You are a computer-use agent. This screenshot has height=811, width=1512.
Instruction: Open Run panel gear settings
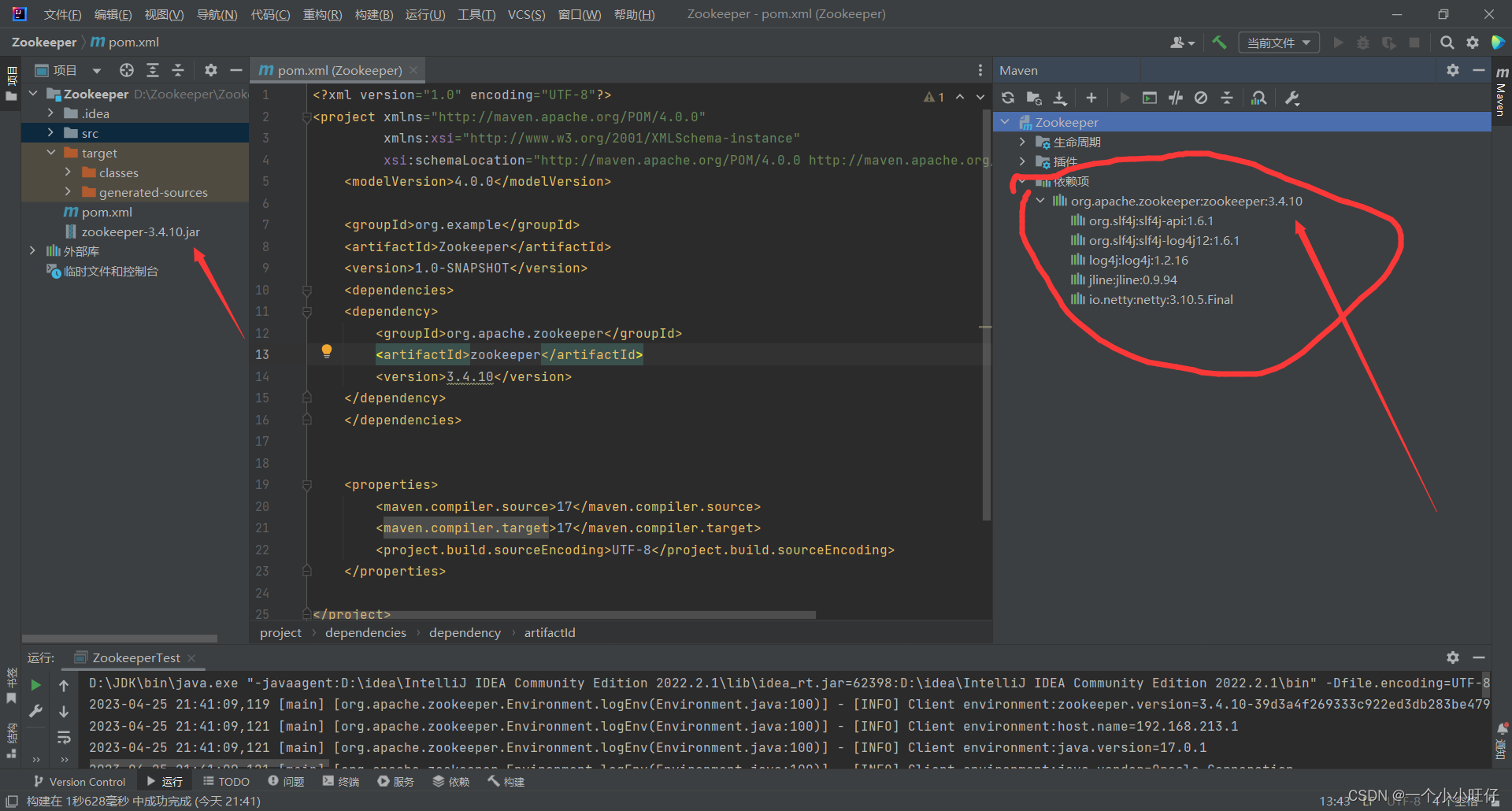[x=1453, y=657]
